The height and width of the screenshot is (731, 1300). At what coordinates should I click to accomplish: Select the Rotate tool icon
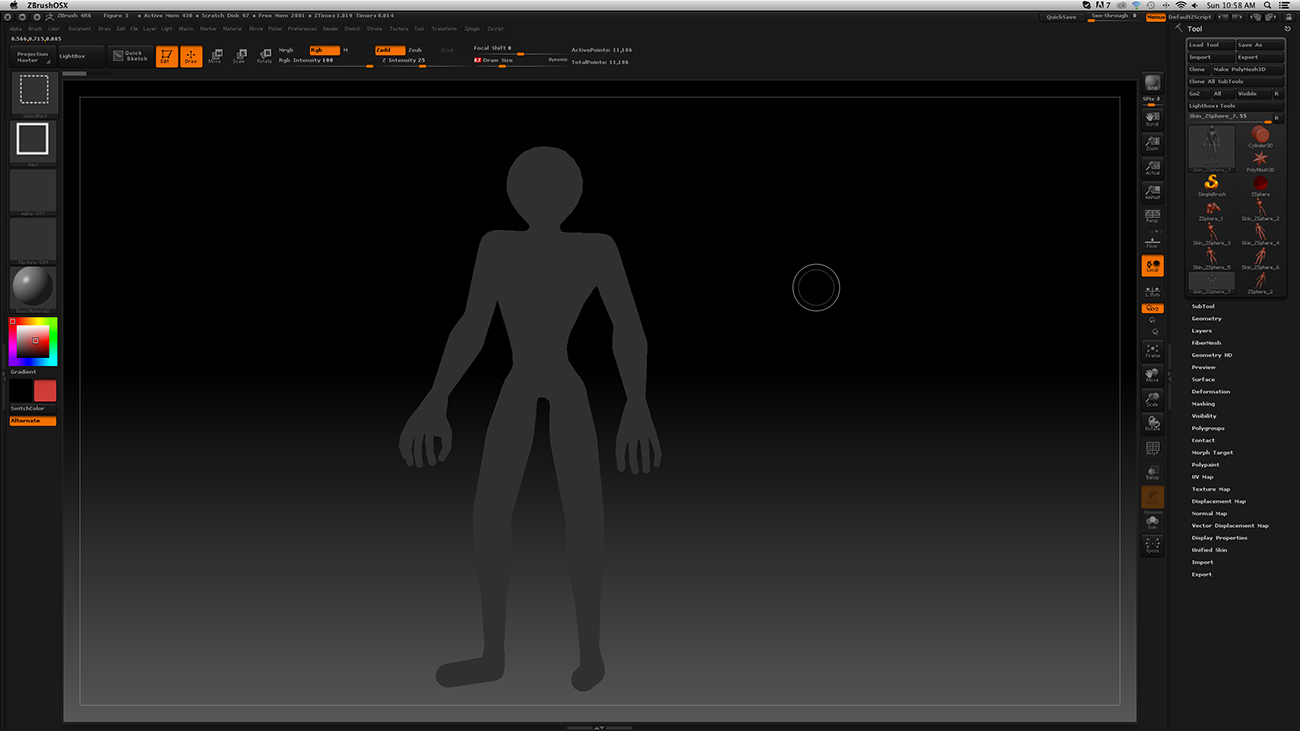click(x=265, y=55)
